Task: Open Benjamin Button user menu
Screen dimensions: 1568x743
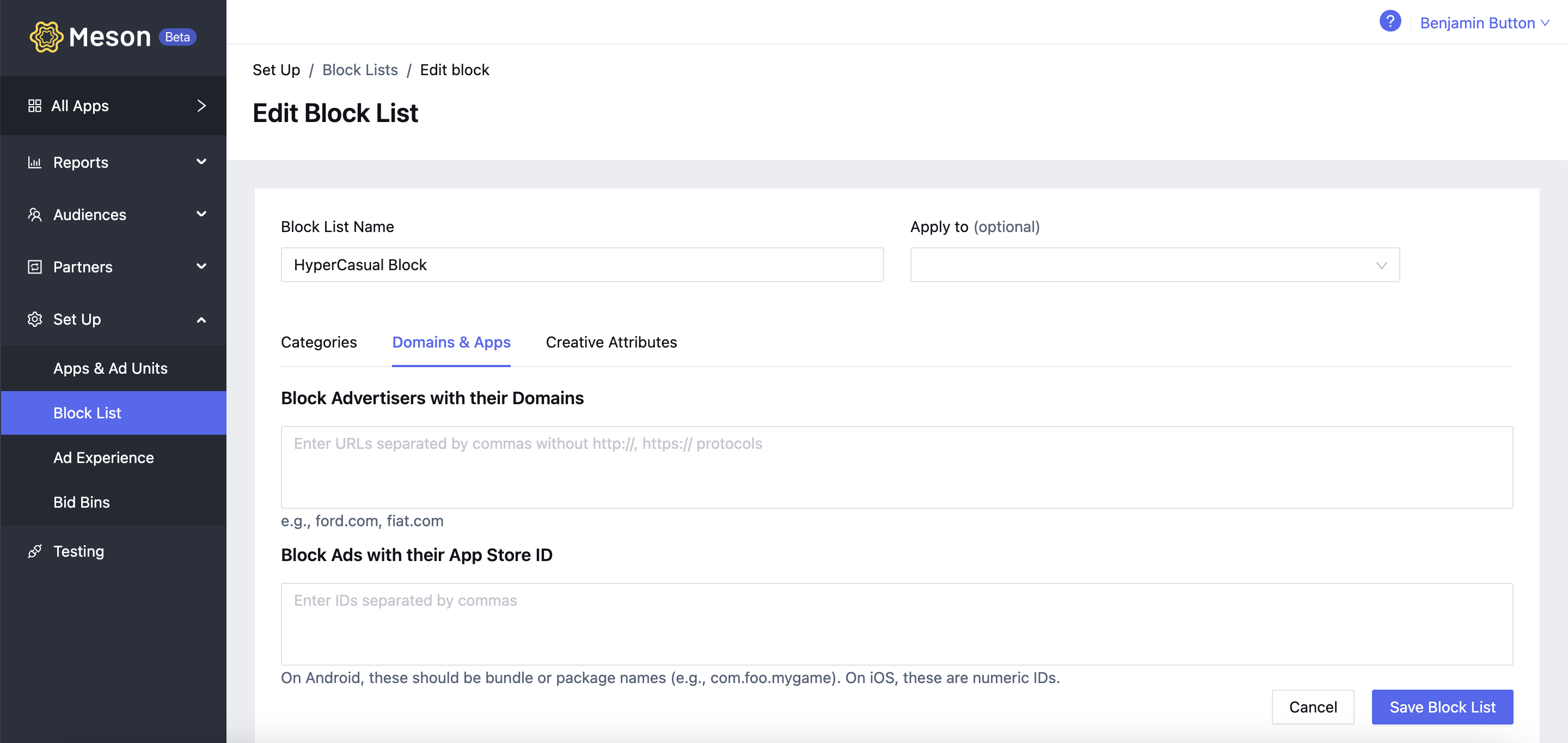Action: tap(1484, 23)
